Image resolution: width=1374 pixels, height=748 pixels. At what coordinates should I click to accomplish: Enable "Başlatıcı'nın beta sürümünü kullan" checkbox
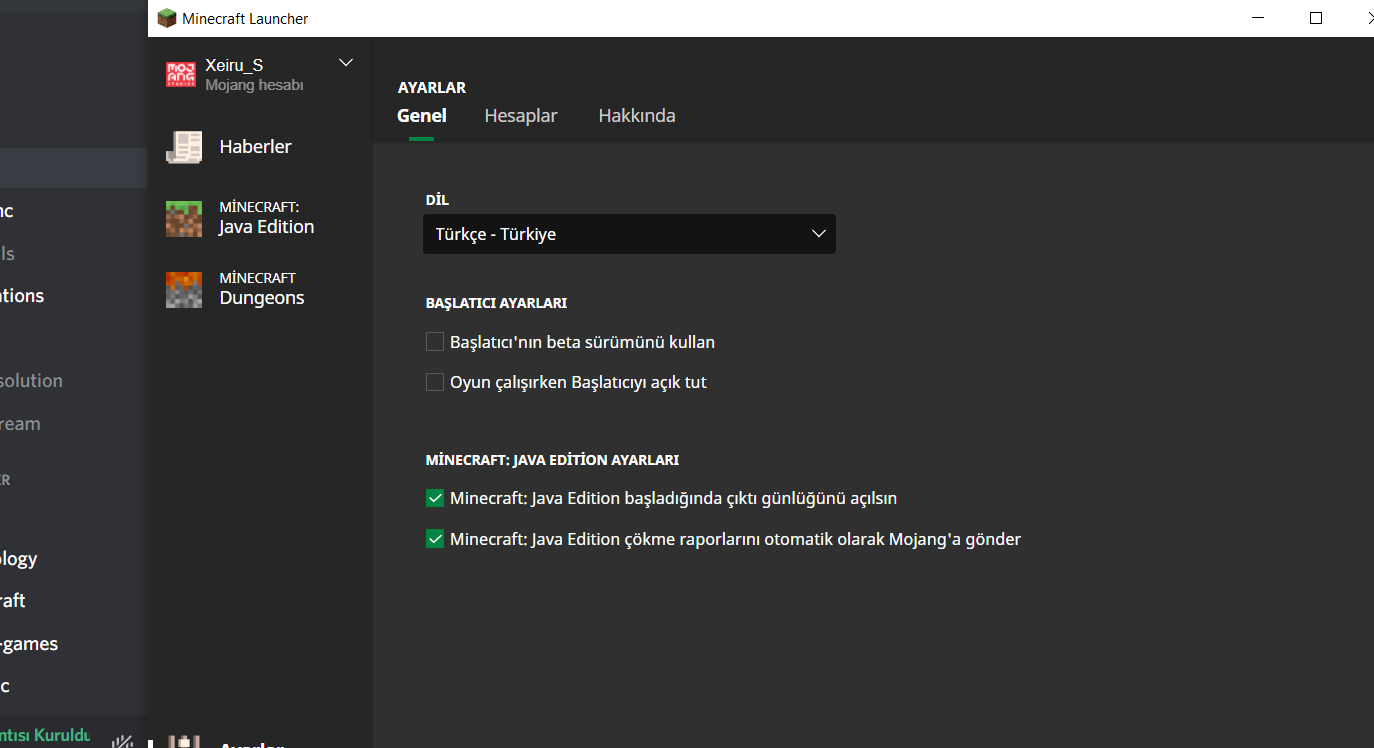coord(435,342)
